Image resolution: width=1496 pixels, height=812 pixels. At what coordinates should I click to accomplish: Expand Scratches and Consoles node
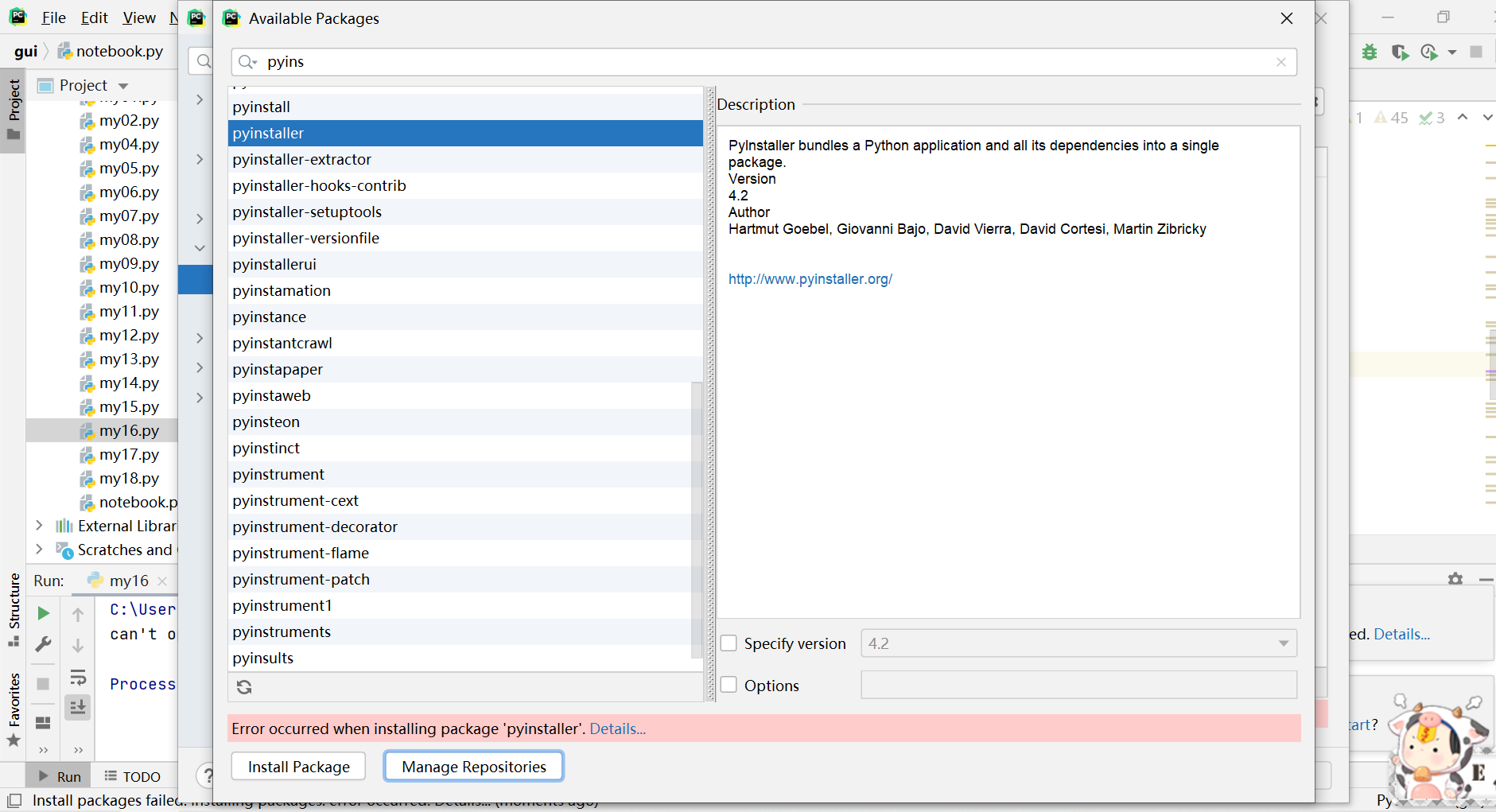coord(39,550)
